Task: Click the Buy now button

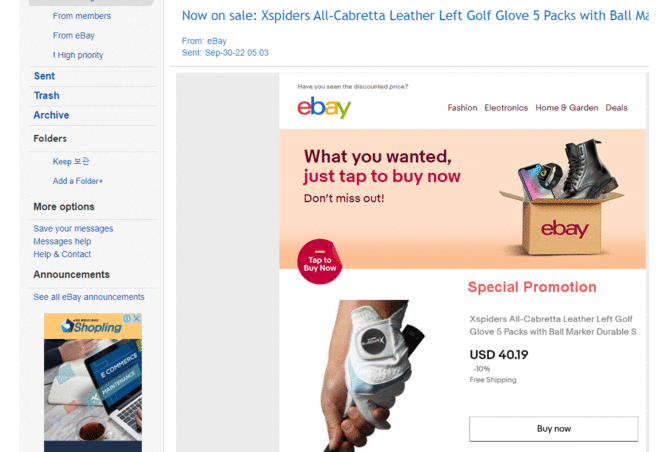Action: coord(553,429)
